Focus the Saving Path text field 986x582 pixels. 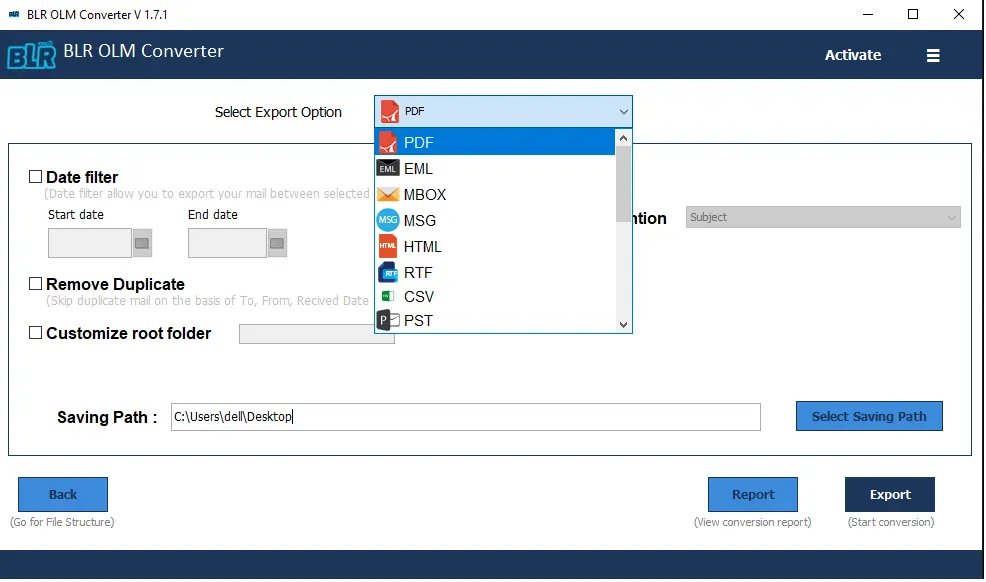click(x=465, y=417)
